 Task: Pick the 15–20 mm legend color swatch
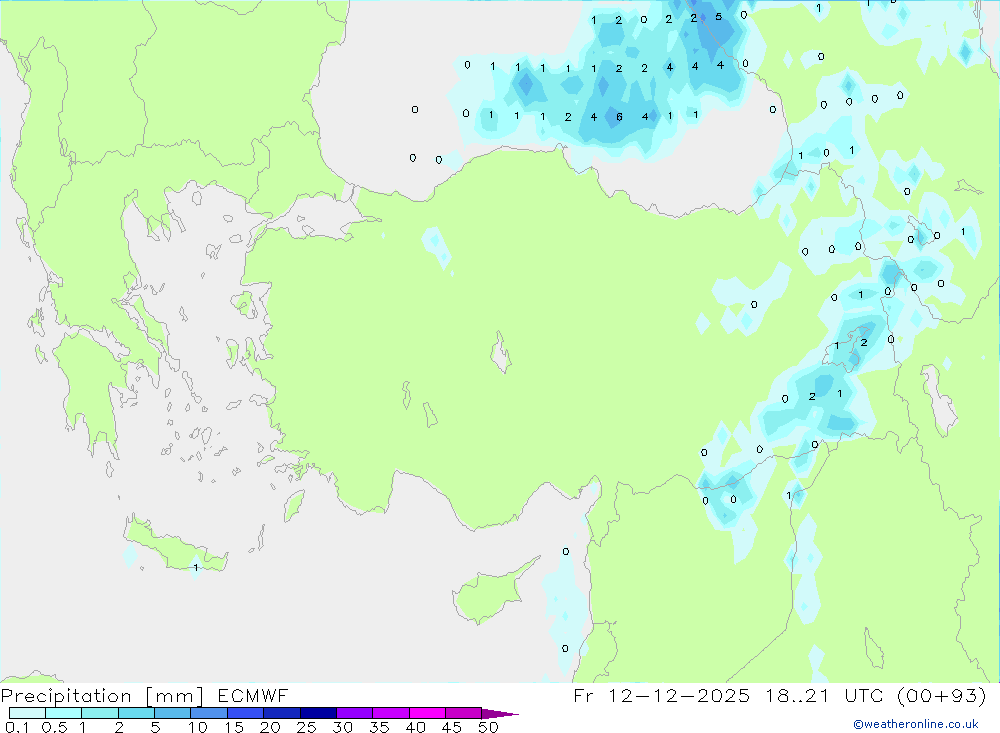click(246, 713)
